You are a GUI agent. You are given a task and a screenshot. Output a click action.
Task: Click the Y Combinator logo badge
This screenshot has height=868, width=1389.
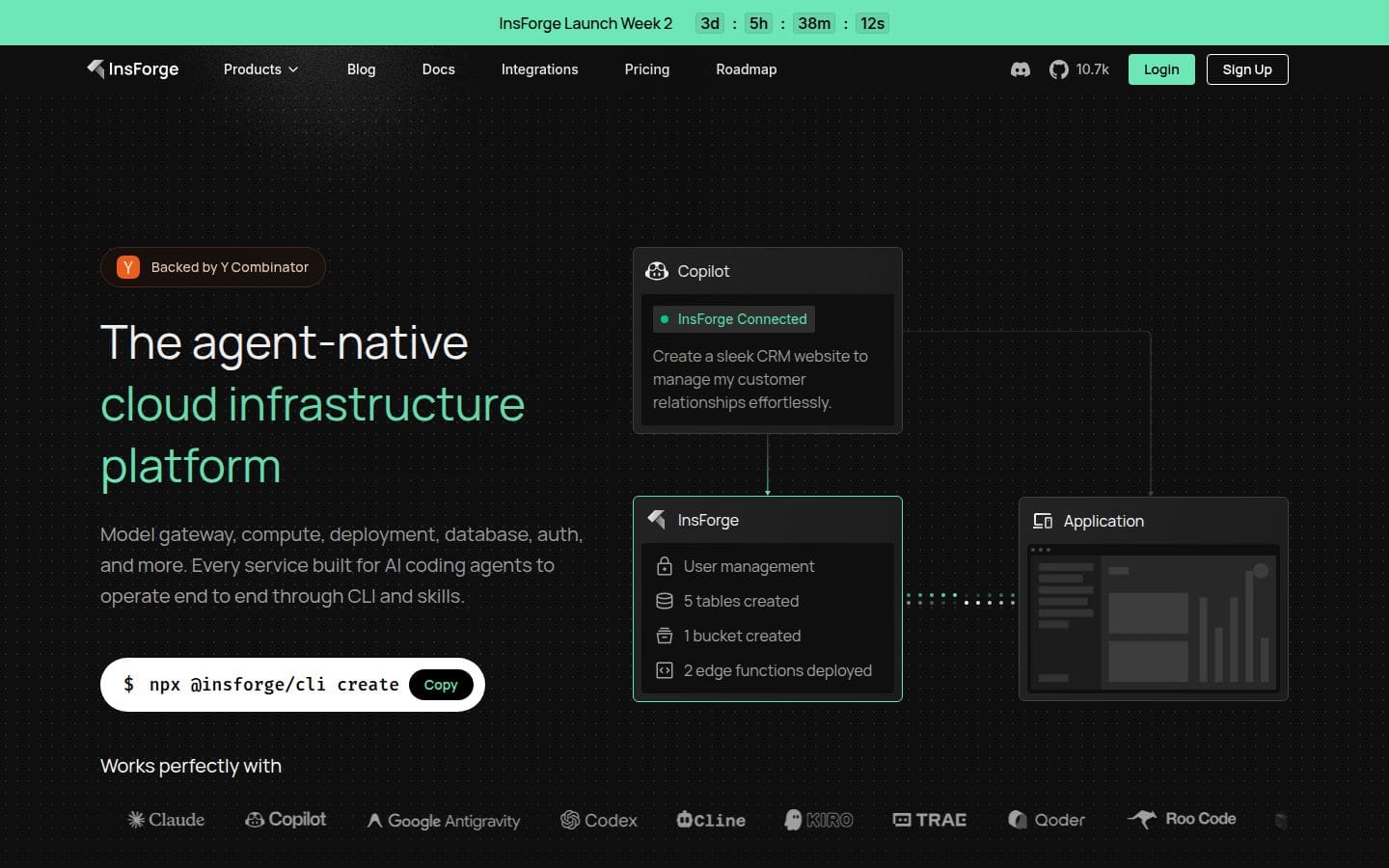coord(128,267)
